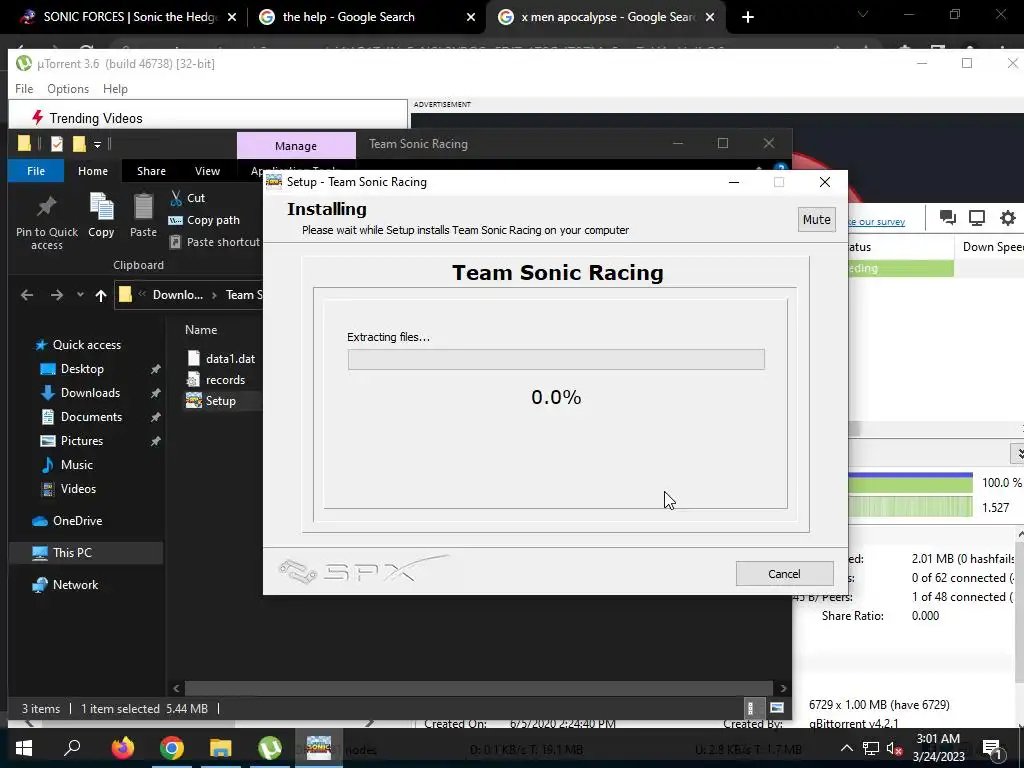Switch to the Share ribbon tab
This screenshot has width=1024, height=768.
point(151,170)
